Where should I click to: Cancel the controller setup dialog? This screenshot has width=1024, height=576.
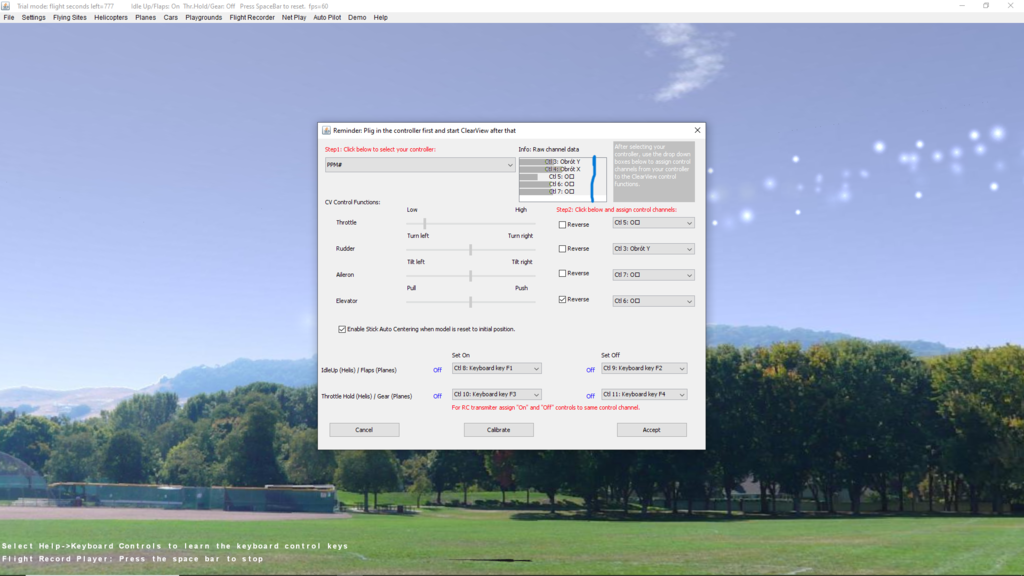(x=364, y=430)
